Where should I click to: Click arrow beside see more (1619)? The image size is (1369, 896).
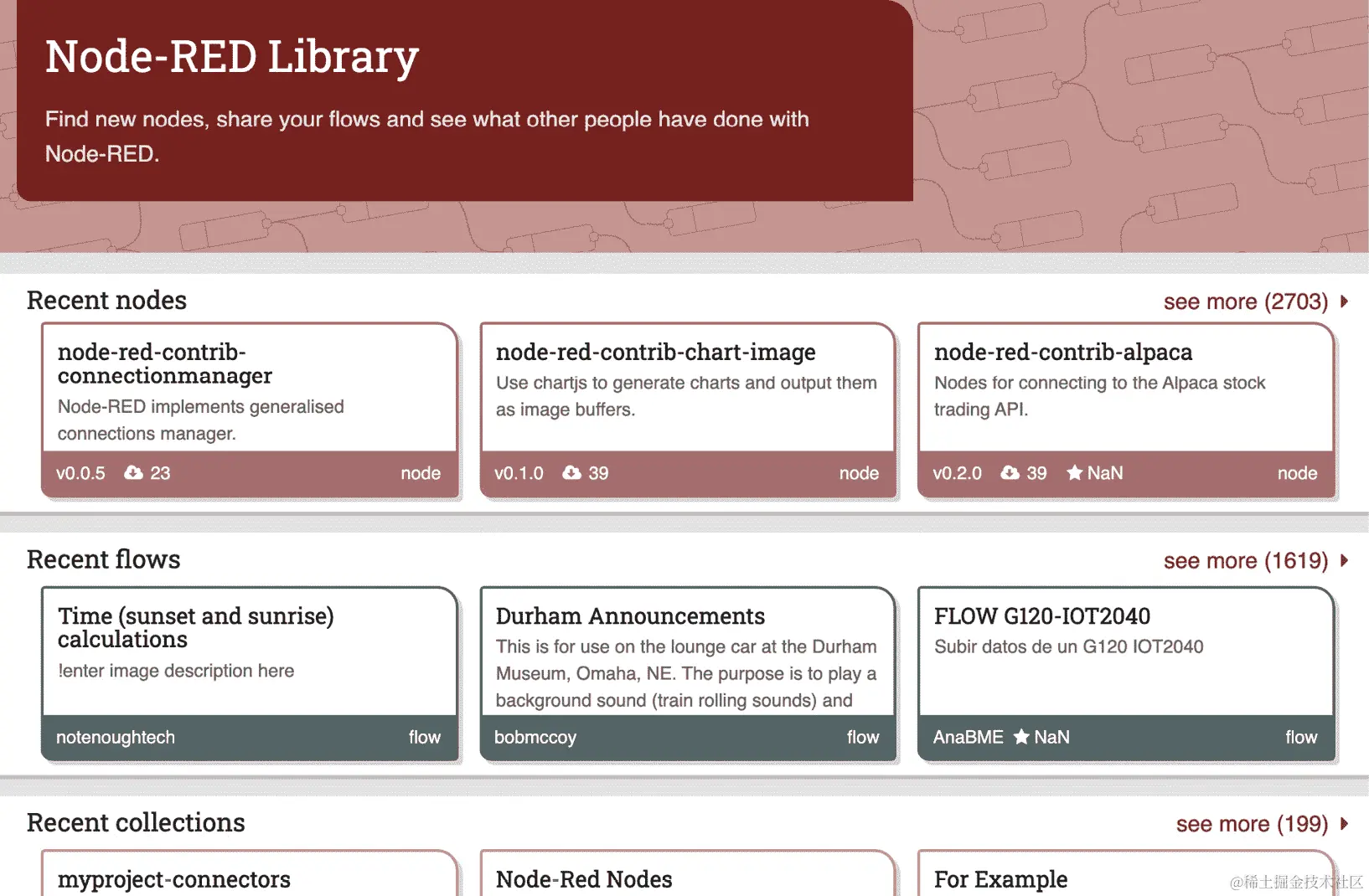(x=1345, y=560)
